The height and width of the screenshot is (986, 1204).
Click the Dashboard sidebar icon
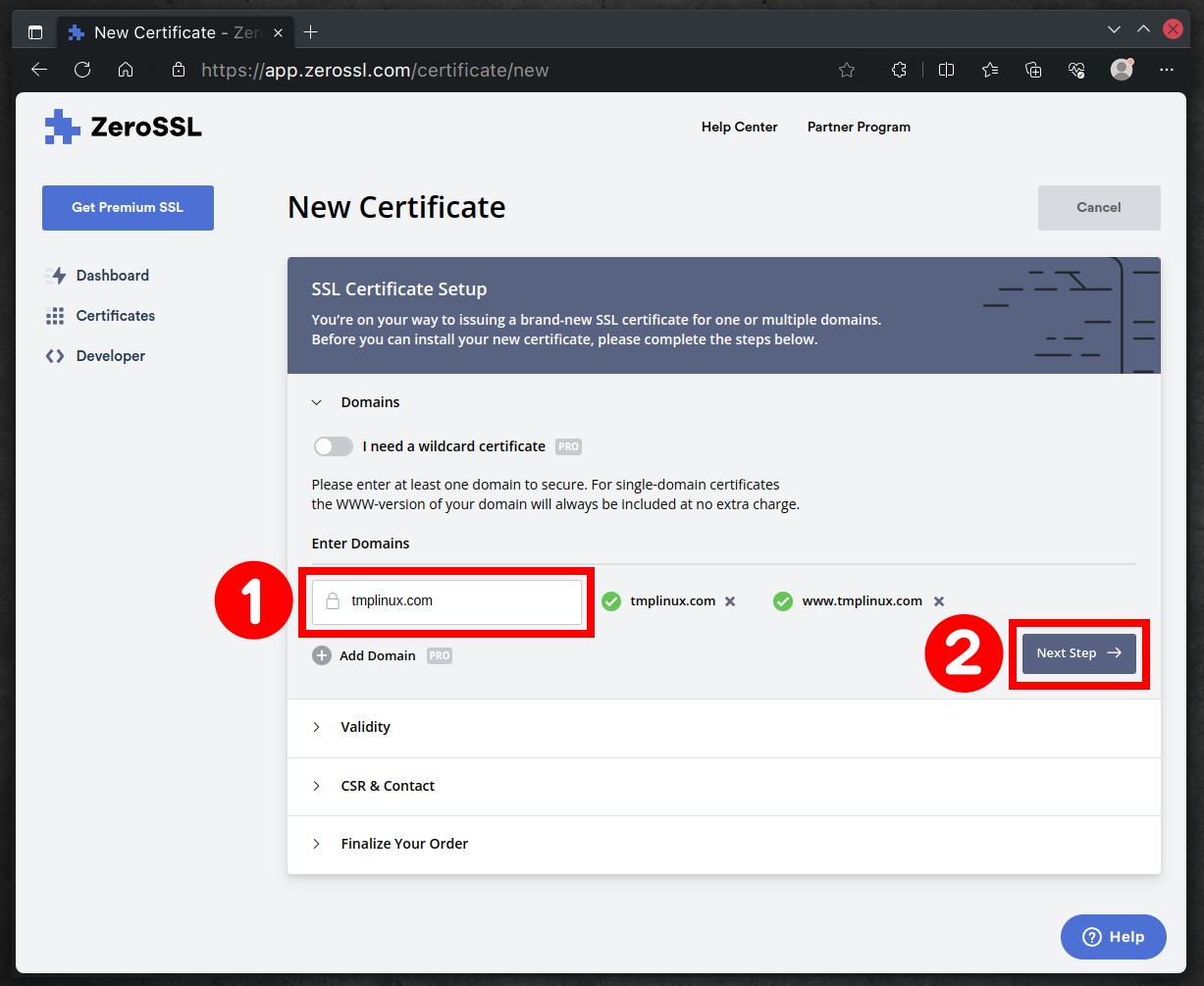coord(56,276)
